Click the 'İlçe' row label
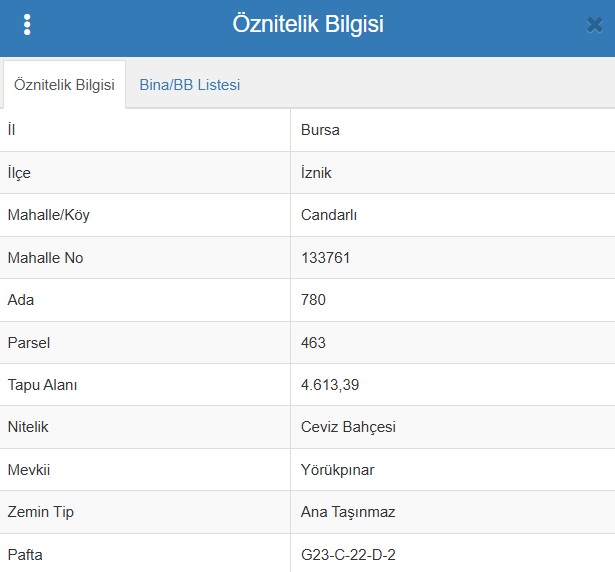The image size is (615, 572). (19, 173)
